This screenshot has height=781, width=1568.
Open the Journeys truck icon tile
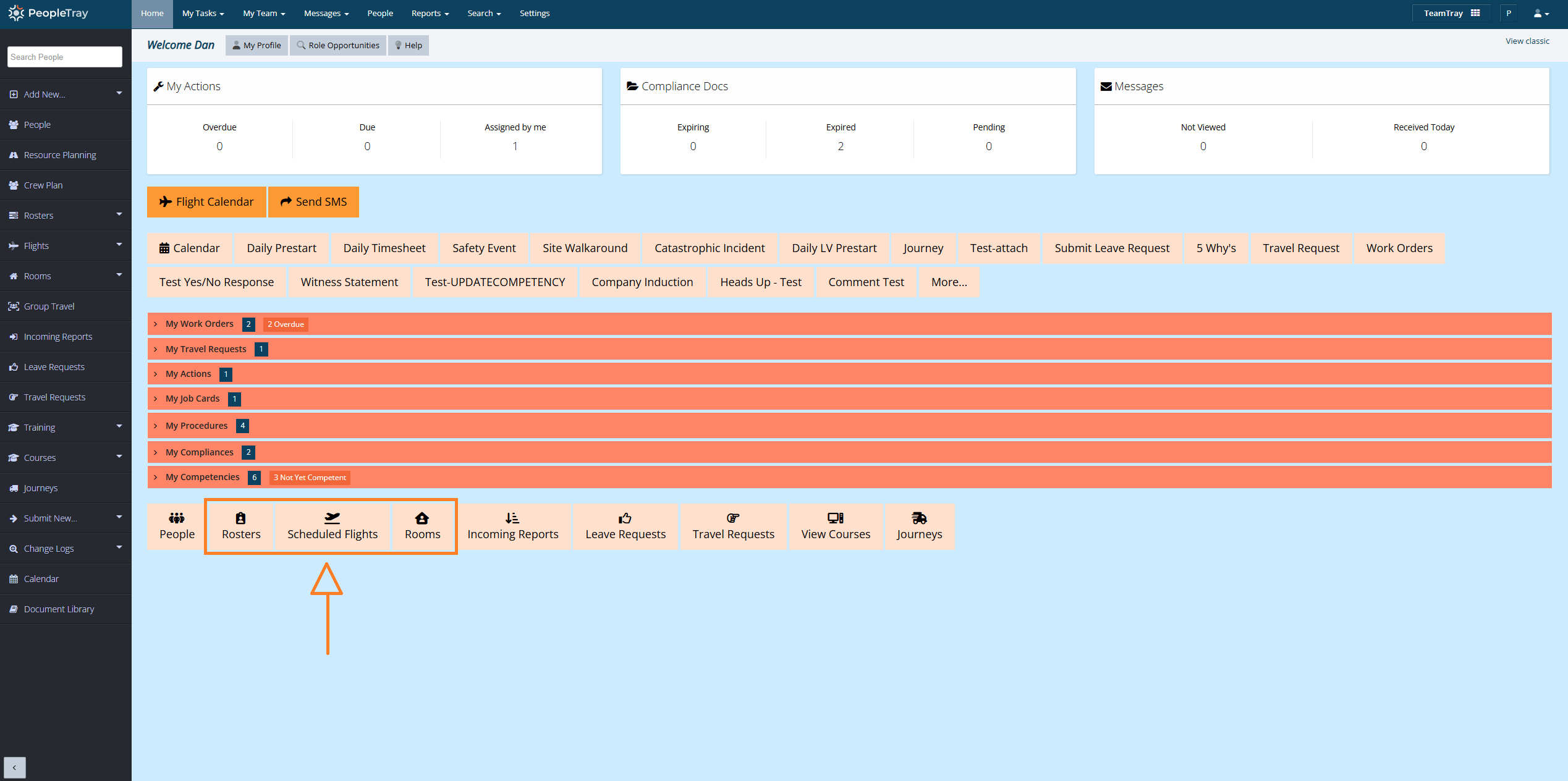coord(919,526)
